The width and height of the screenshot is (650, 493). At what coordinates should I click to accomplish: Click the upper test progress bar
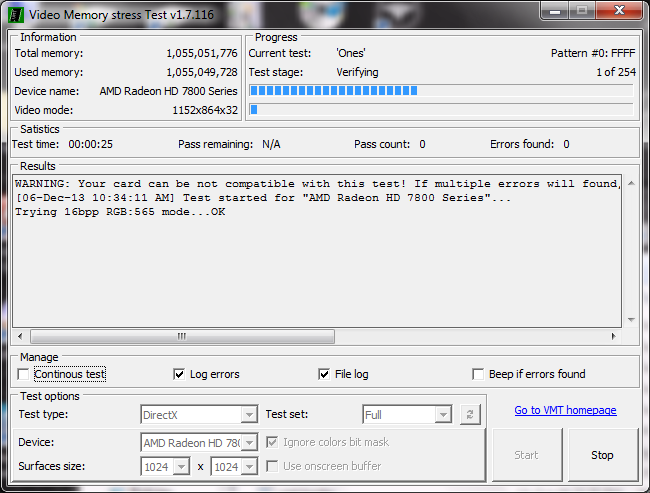coord(441,90)
